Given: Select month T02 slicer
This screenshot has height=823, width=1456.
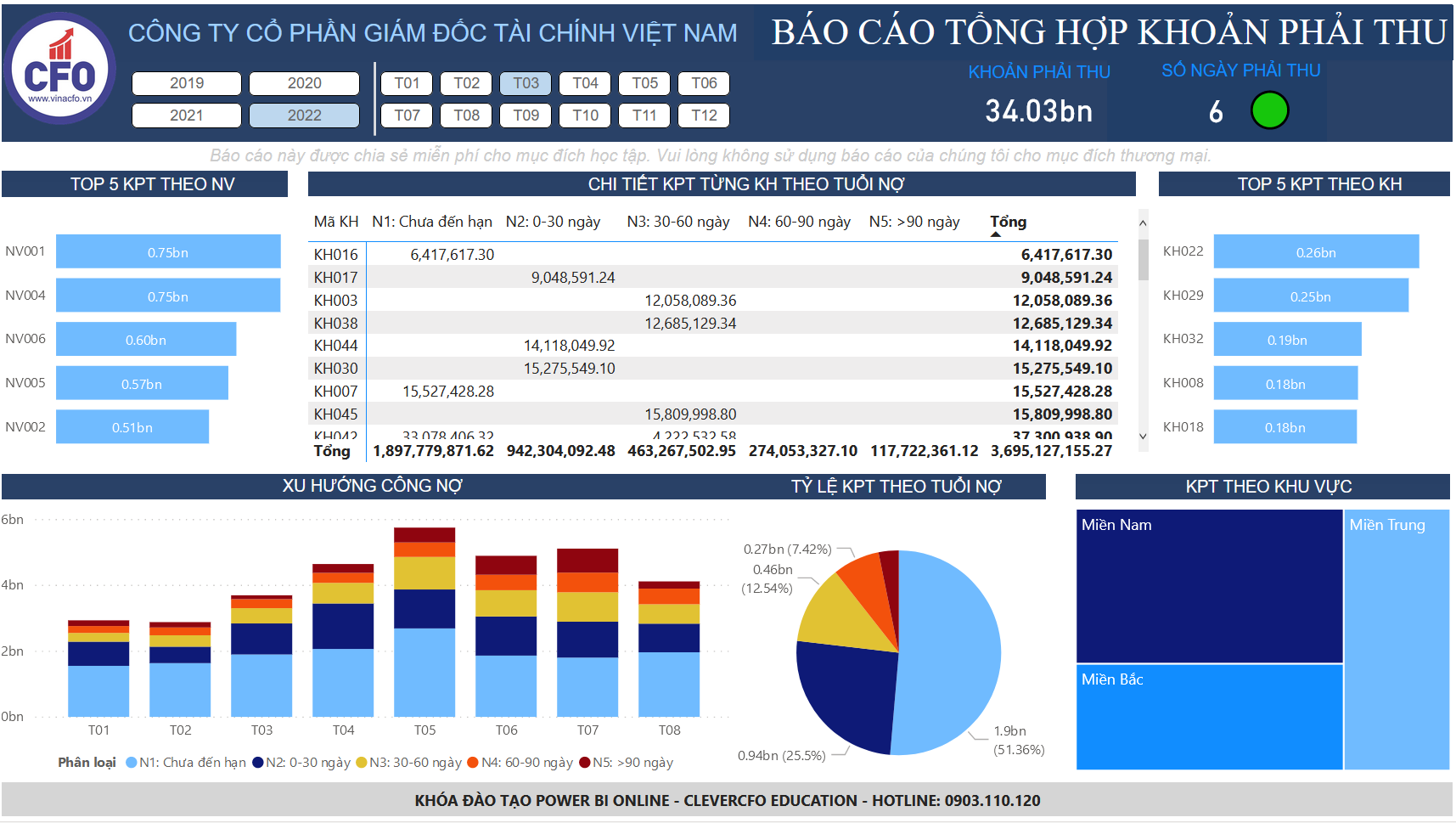Looking at the screenshot, I should (x=467, y=83).
